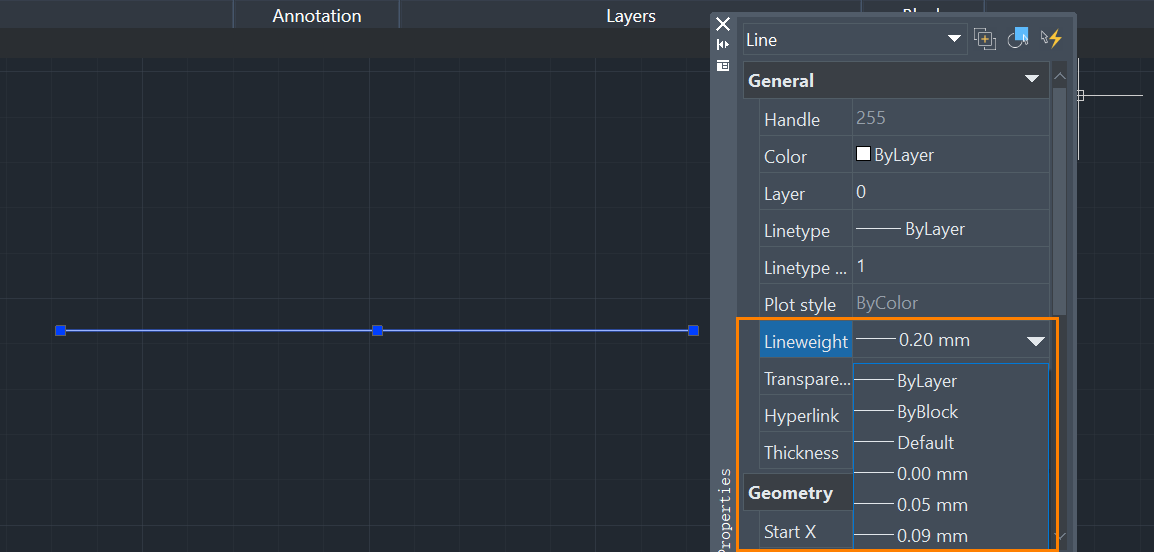Click the Plot style ByColor value
The height and width of the screenshot is (552, 1154).
[x=951, y=302]
